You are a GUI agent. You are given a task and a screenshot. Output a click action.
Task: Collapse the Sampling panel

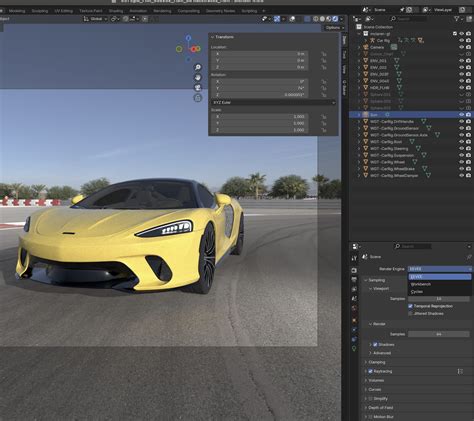click(x=375, y=280)
